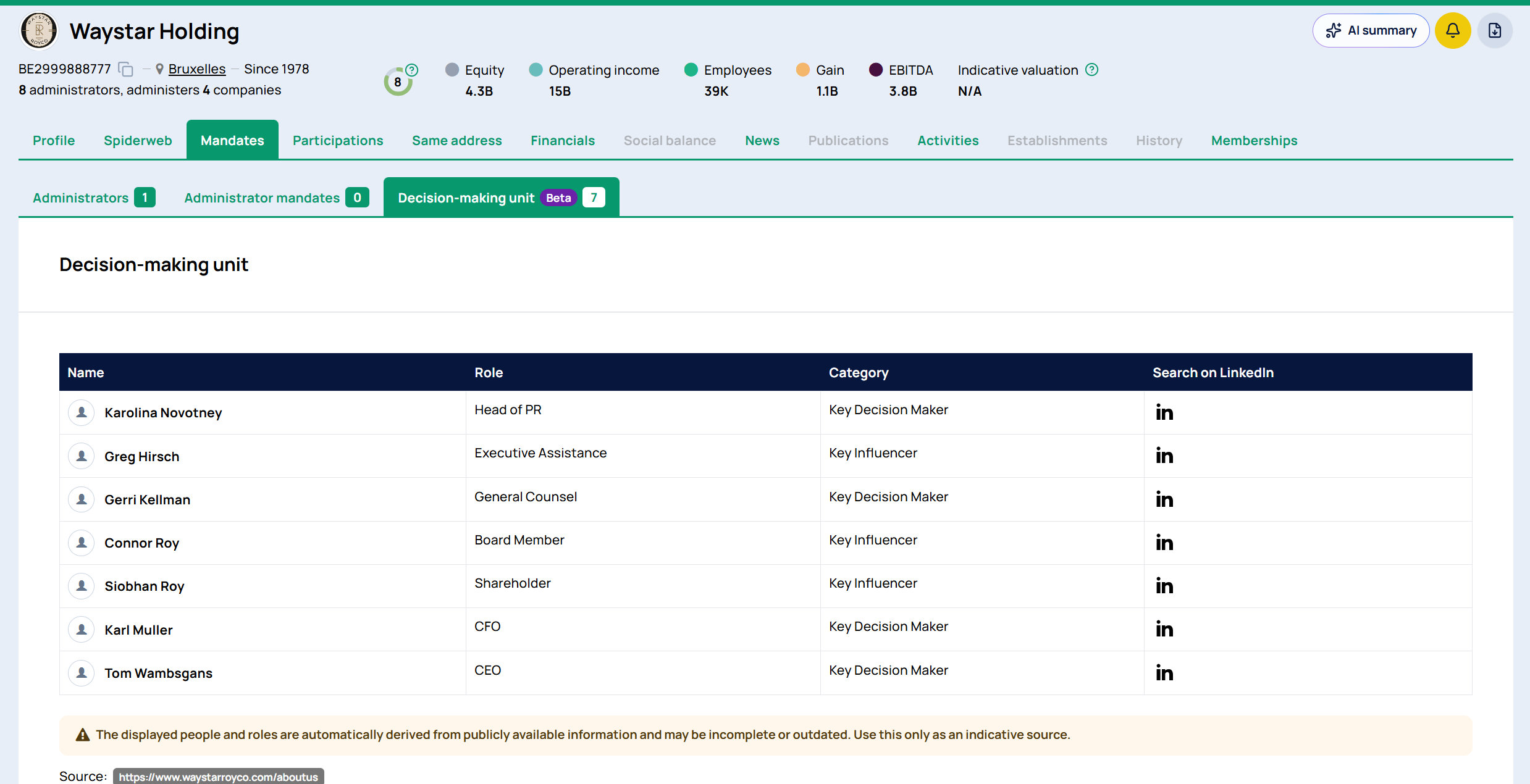Screen dimensions: 1530x784
Task: Open the Bruxelles location link
Action: 197,69
